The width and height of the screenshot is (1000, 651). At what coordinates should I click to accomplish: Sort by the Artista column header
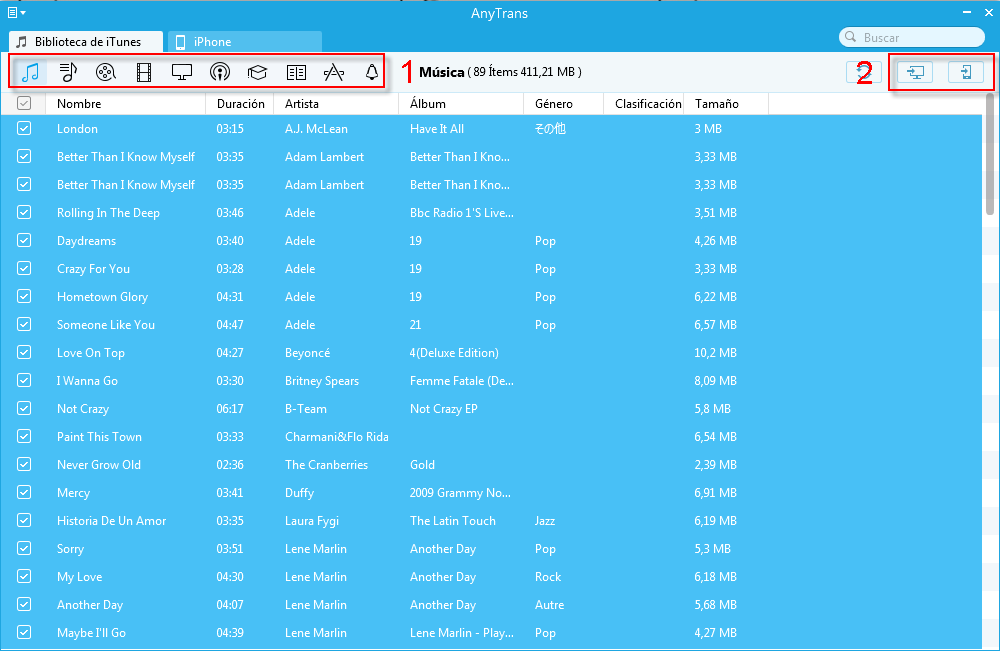click(x=336, y=103)
